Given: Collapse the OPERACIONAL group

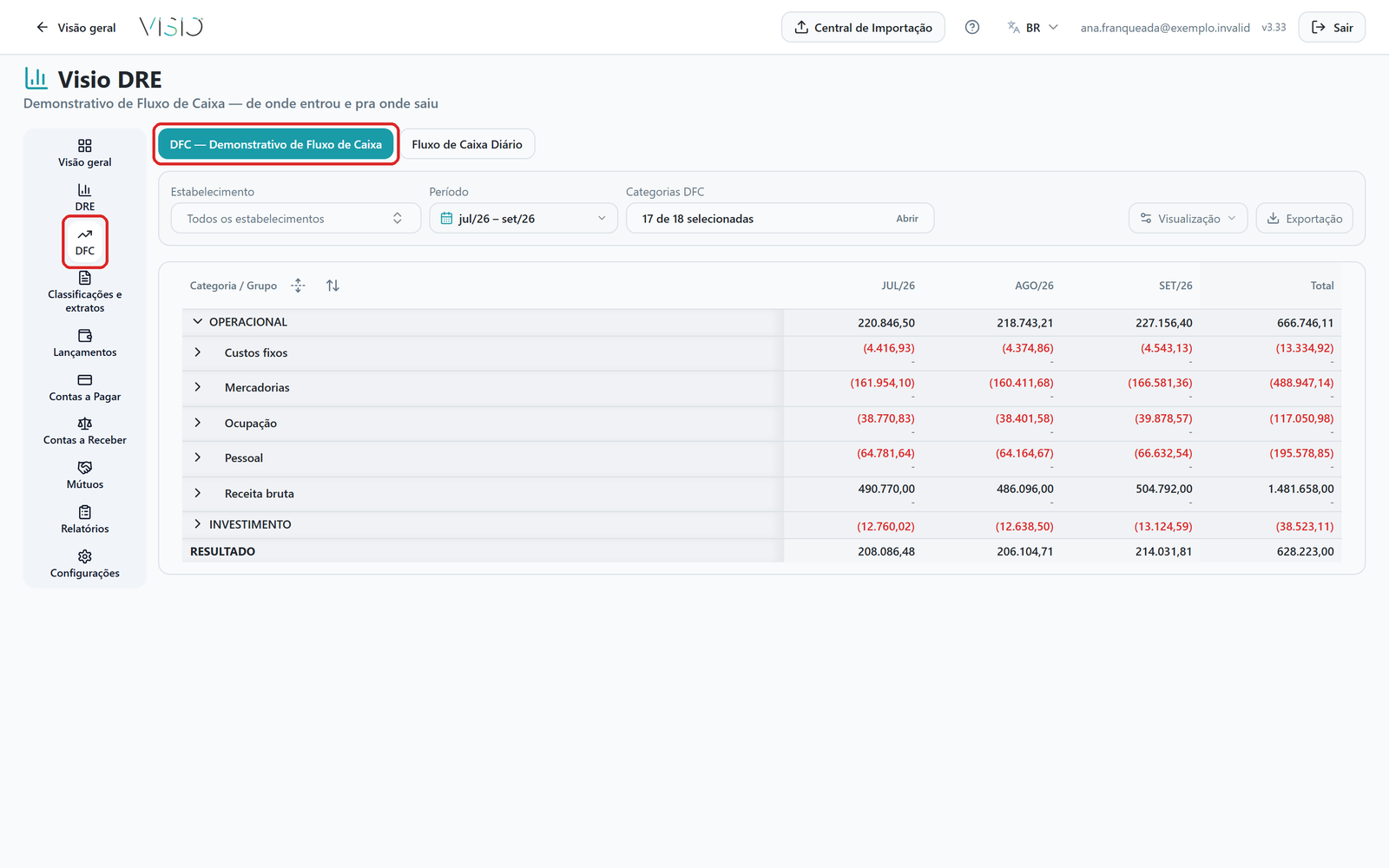Looking at the screenshot, I should (x=198, y=321).
